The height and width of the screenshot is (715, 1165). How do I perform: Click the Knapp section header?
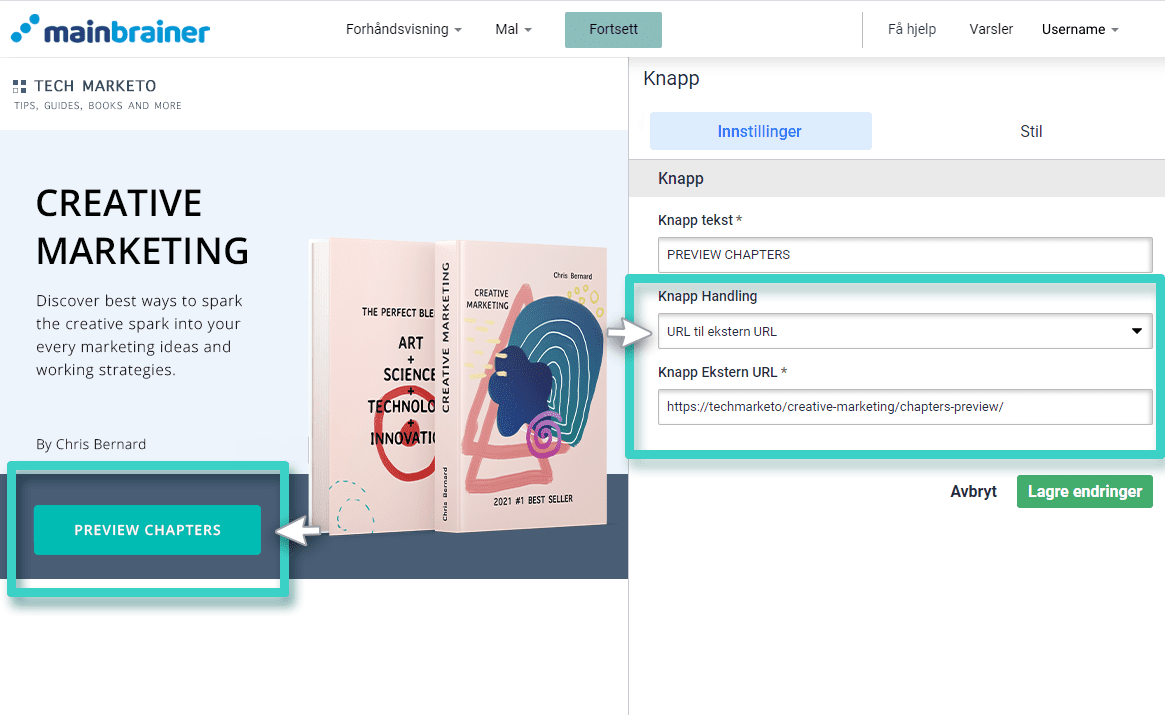[680, 178]
